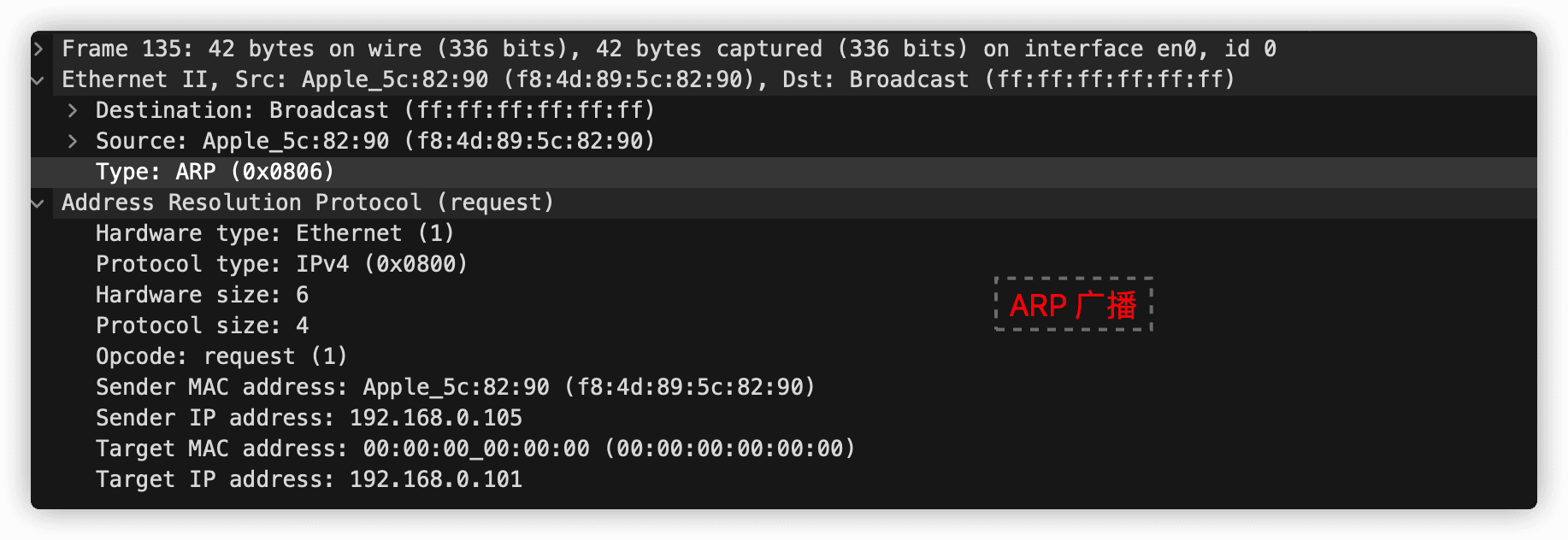
Task: Select the Protocol size: 4 field
Action: point(203,326)
